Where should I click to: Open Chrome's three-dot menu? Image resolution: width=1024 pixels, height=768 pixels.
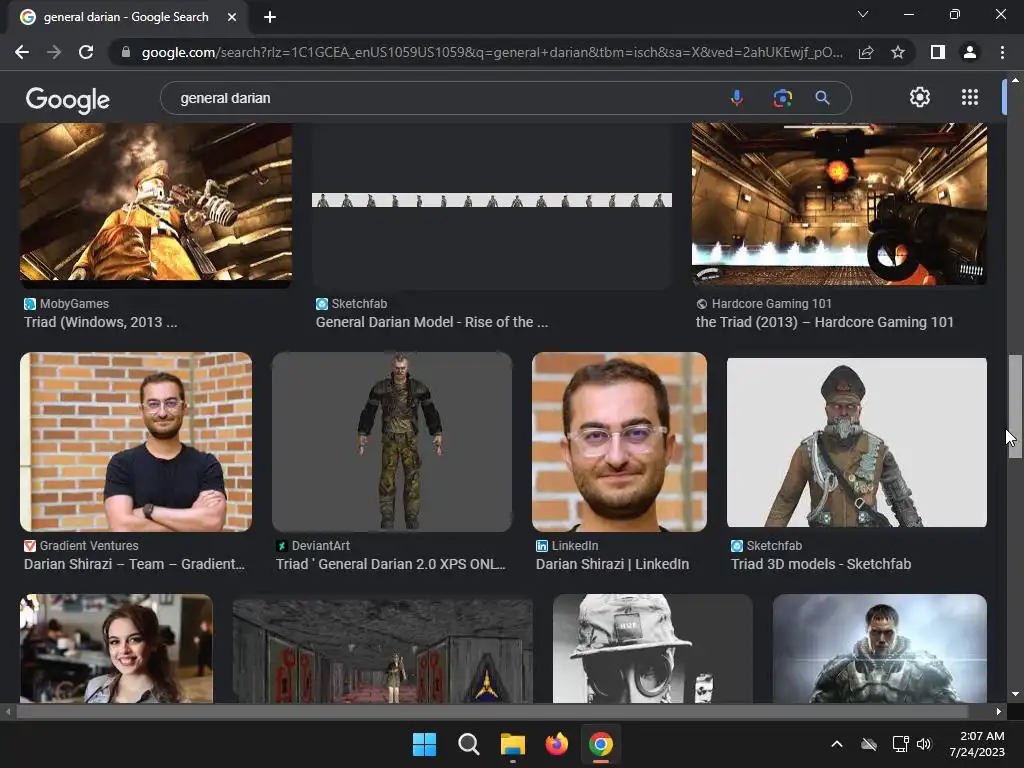point(1002,52)
